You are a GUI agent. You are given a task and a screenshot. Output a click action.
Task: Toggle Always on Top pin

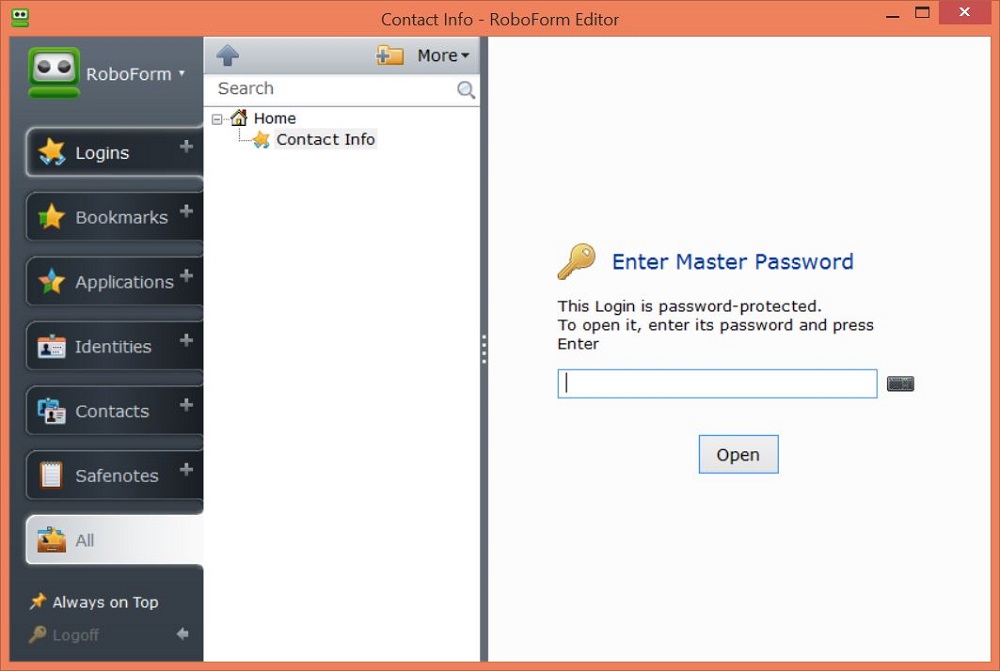click(x=94, y=601)
